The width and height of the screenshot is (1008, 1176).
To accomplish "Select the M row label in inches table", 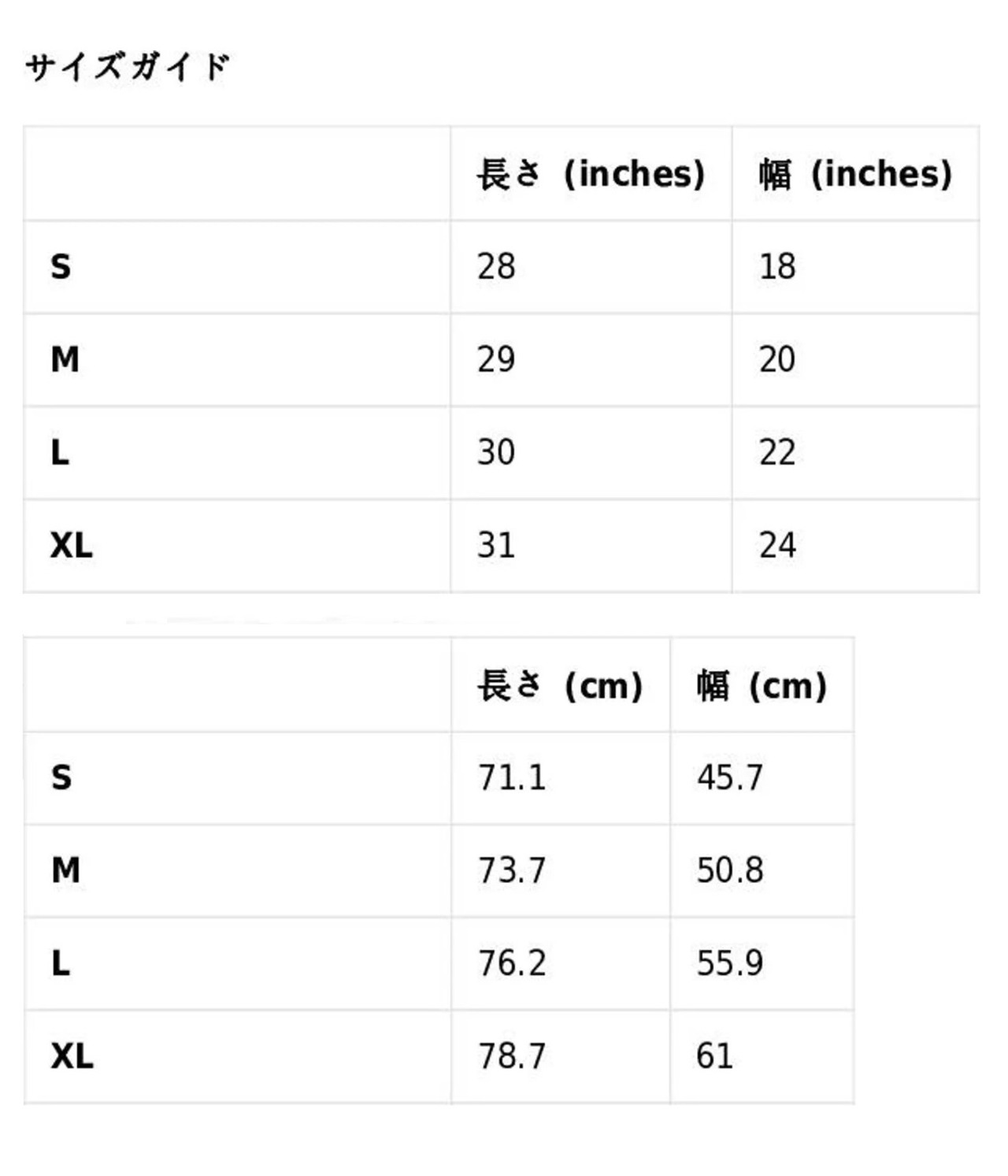I will coord(65,360).
